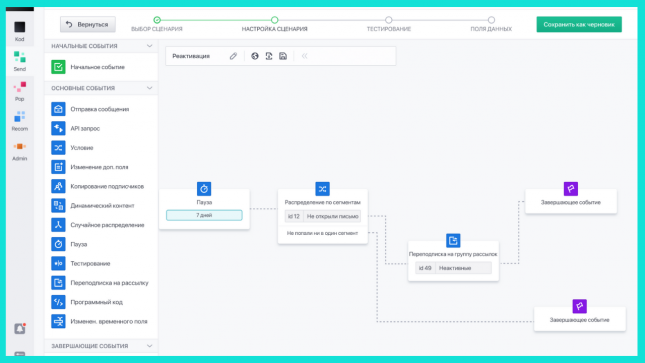Viewport: 645px width, 363px height.
Task: Select the 'Тестирование' event icon
Action: [x=58, y=263]
